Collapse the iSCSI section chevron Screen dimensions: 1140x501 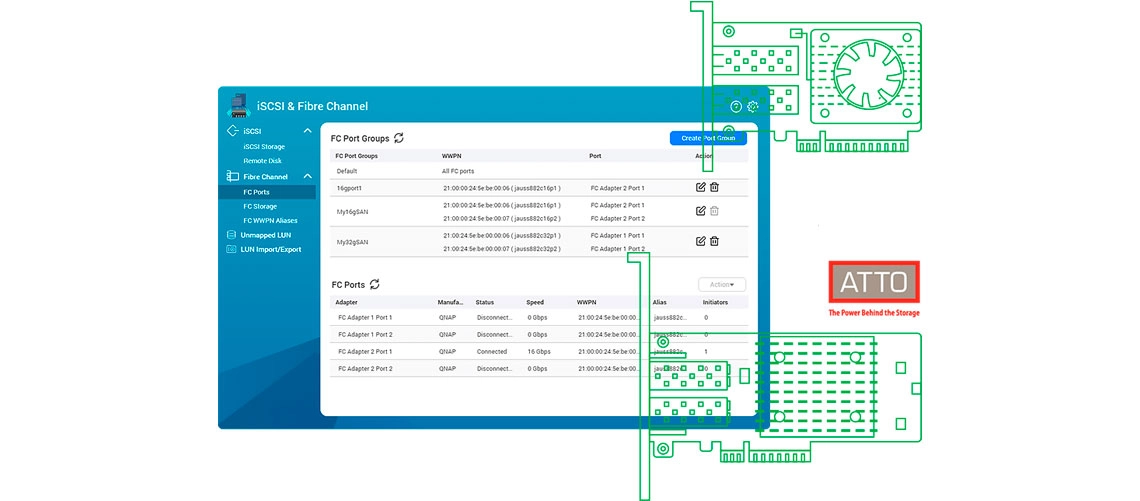pos(308,131)
